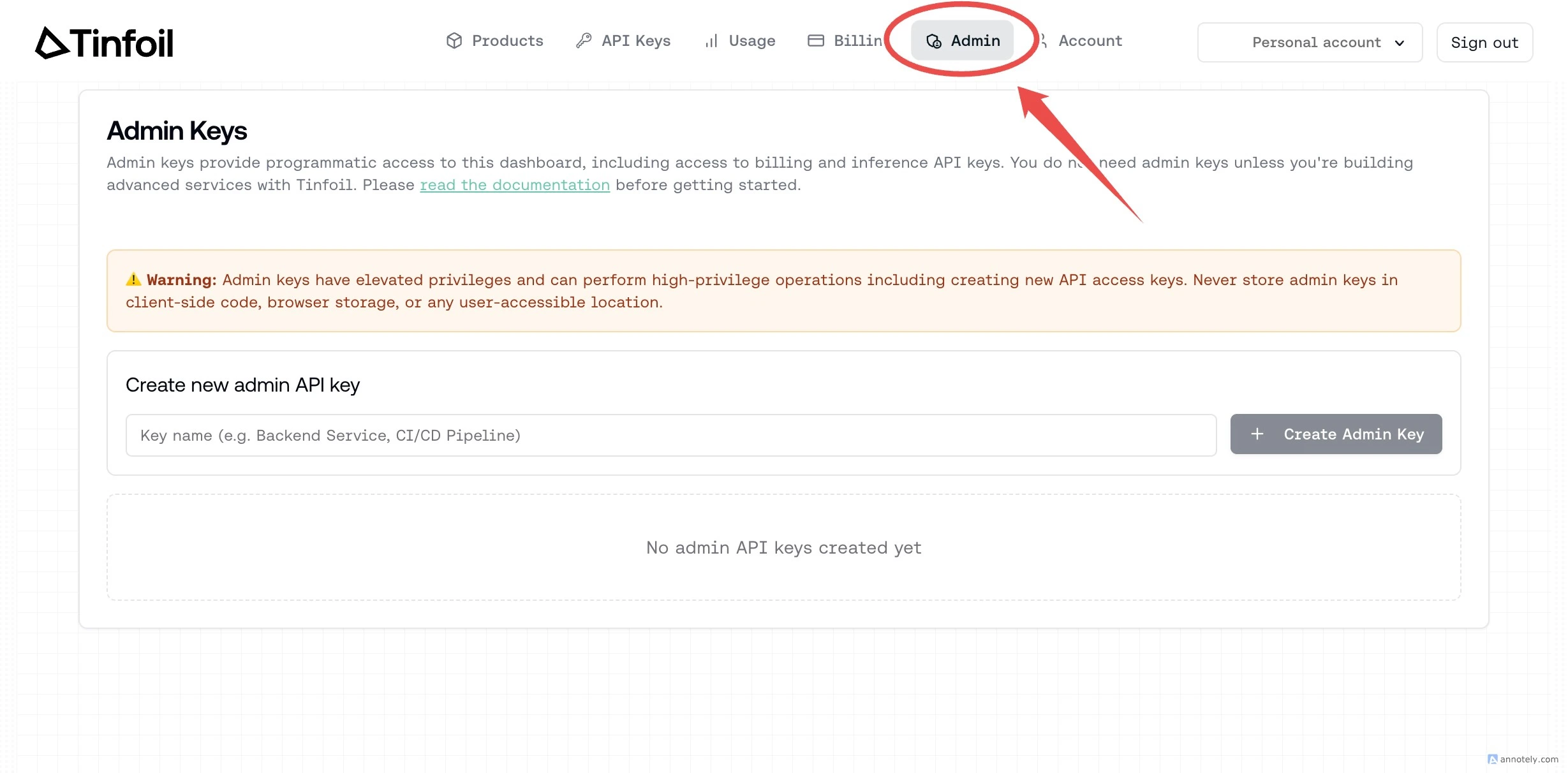This screenshot has width=1568, height=773.
Task: Click the Create new admin API key heading
Action: (242, 385)
